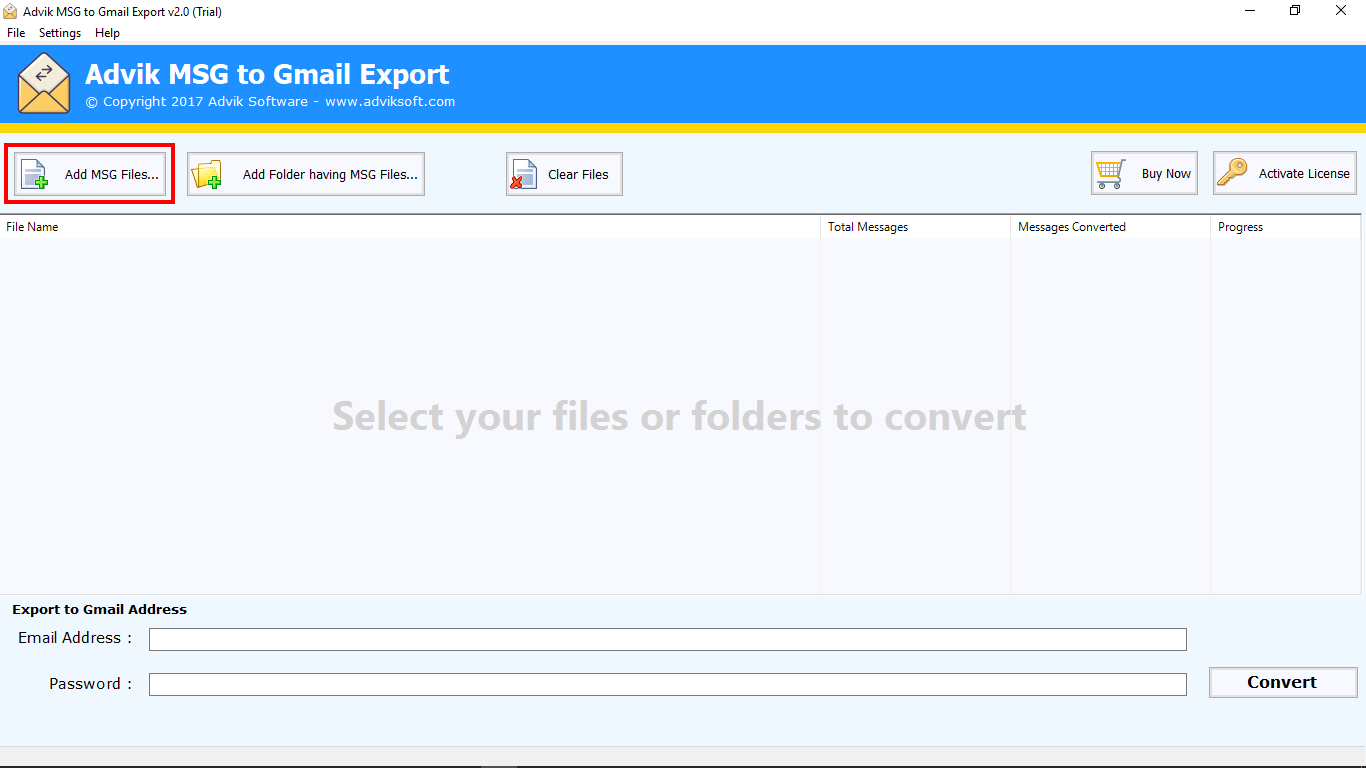Open the File menu
This screenshot has width=1366, height=768.
pos(16,33)
